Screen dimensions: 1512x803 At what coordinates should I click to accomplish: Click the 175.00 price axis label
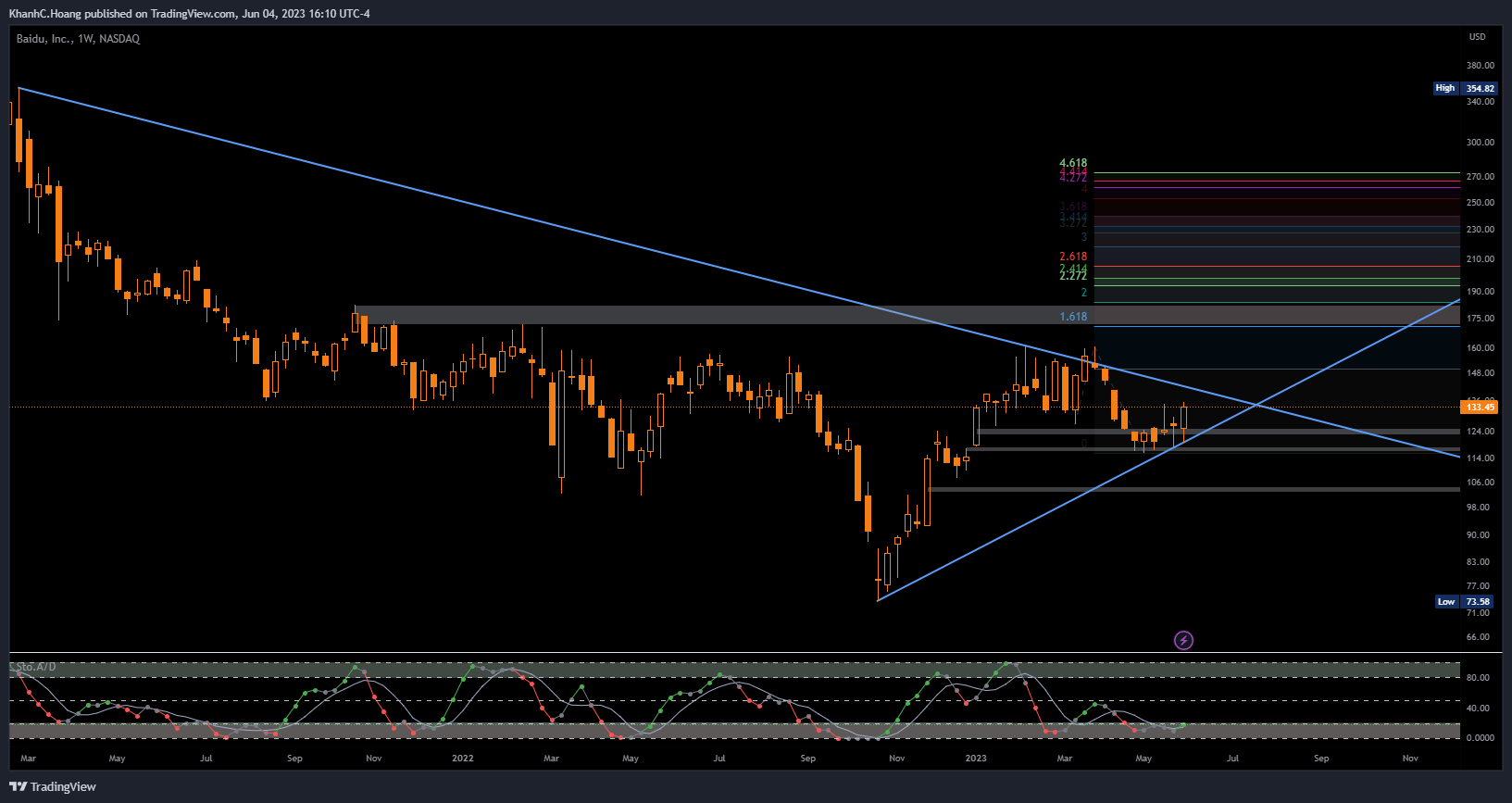1481,319
